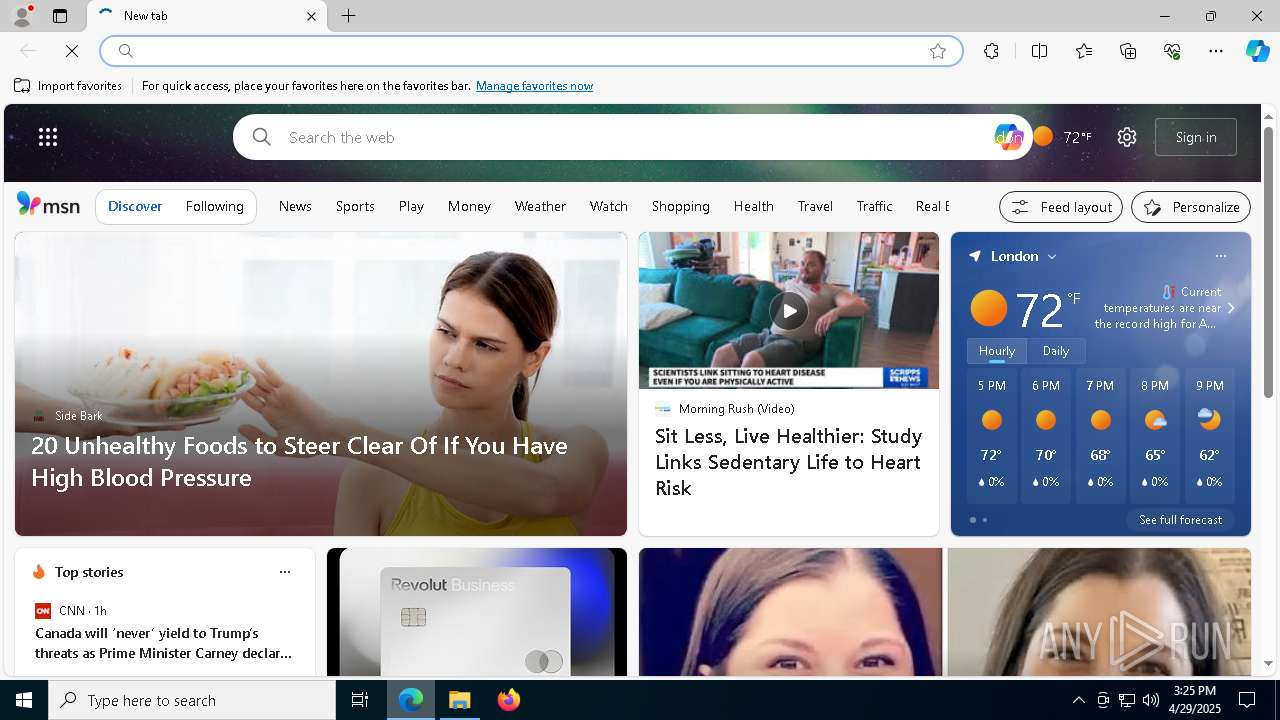Open the Sports section
Screen dimensions: 1280x720
(355, 206)
